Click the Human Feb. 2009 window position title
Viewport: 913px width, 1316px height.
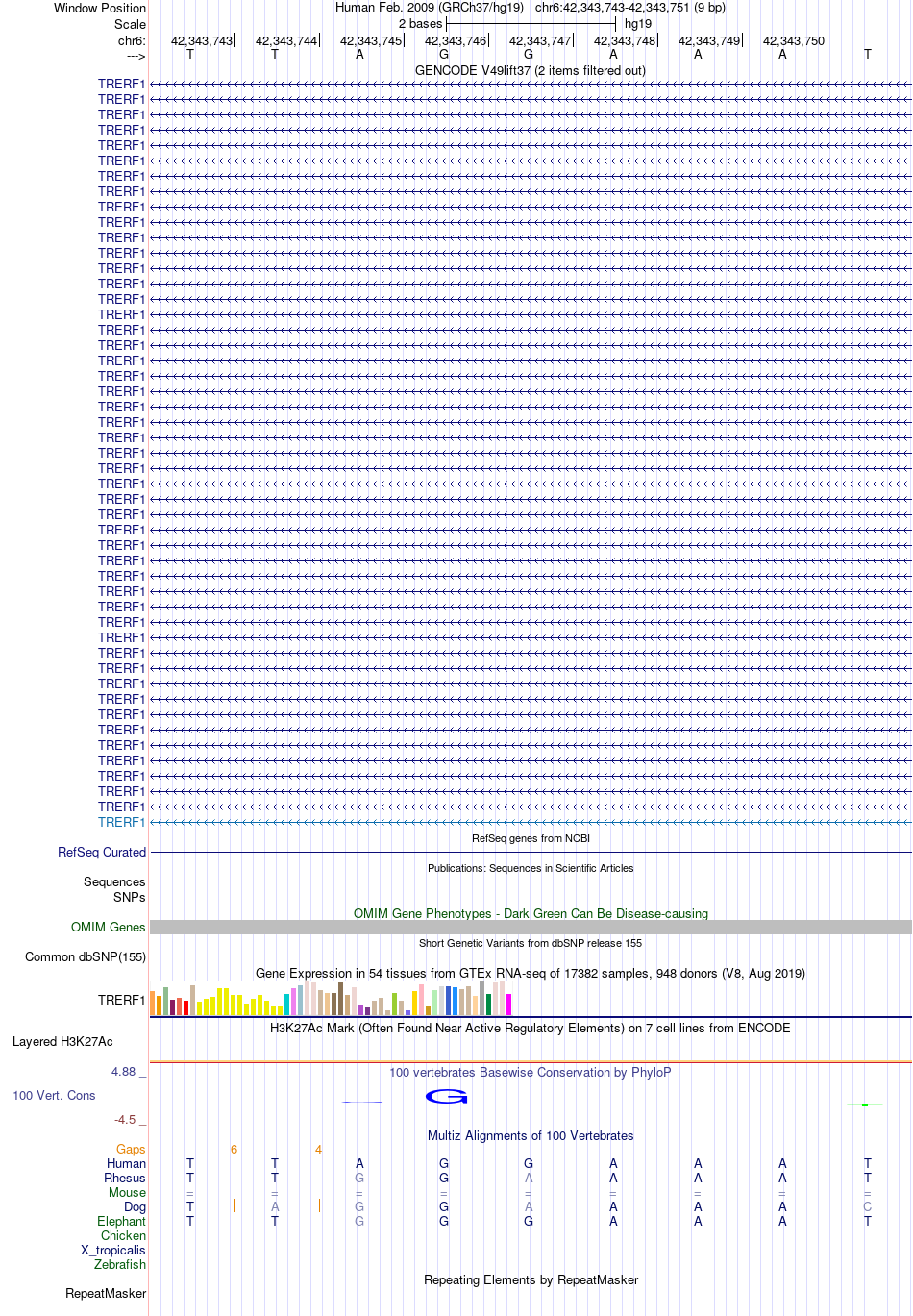pyautogui.click(x=531, y=8)
